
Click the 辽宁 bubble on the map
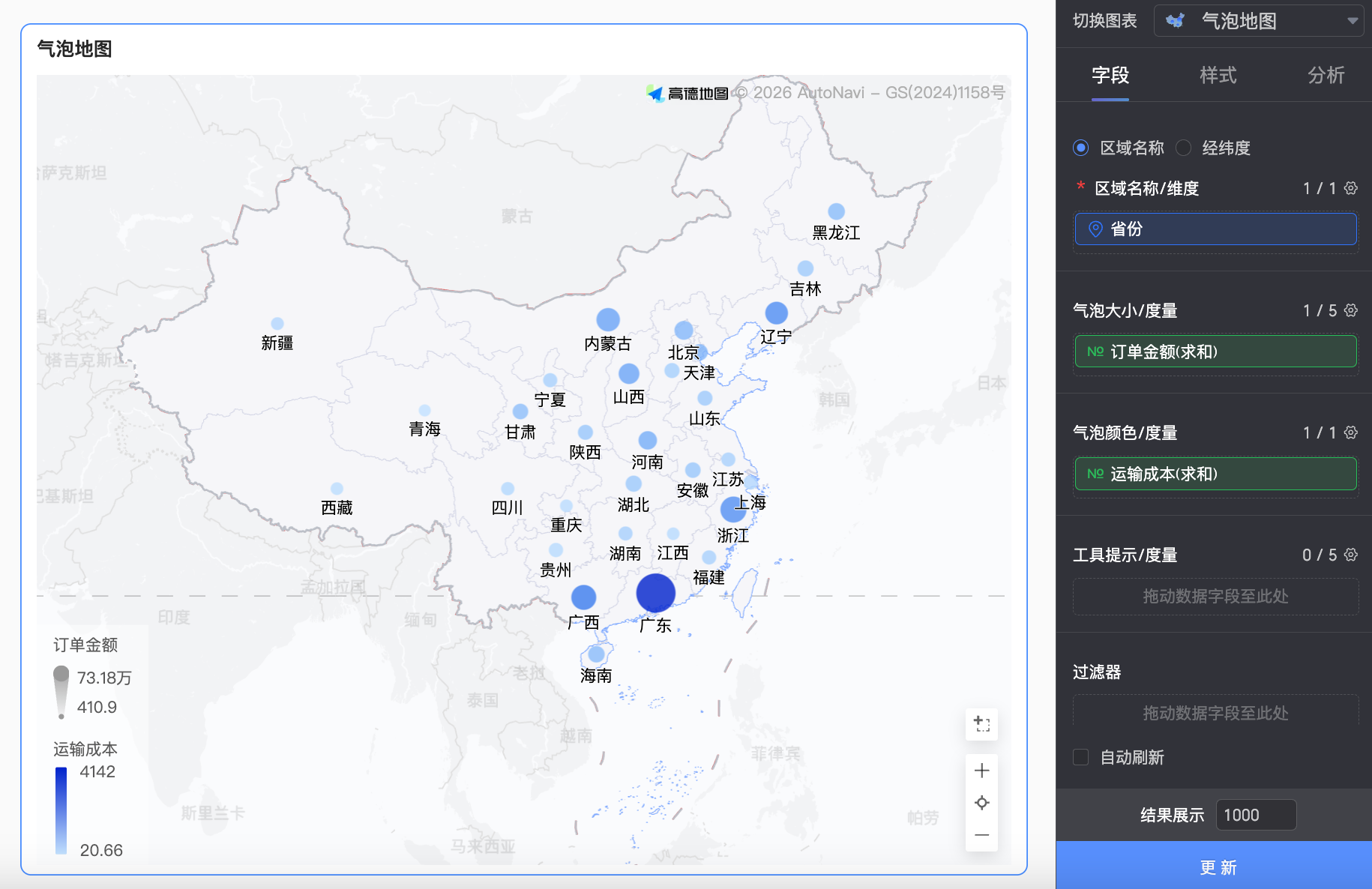coord(776,313)
